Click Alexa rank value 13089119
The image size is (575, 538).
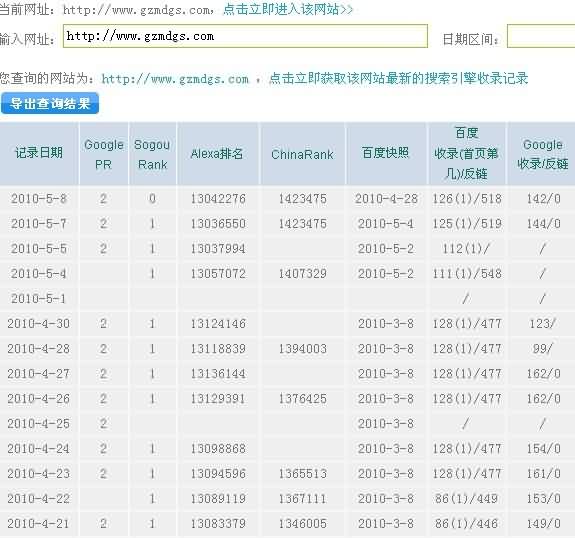pos(218,498)
